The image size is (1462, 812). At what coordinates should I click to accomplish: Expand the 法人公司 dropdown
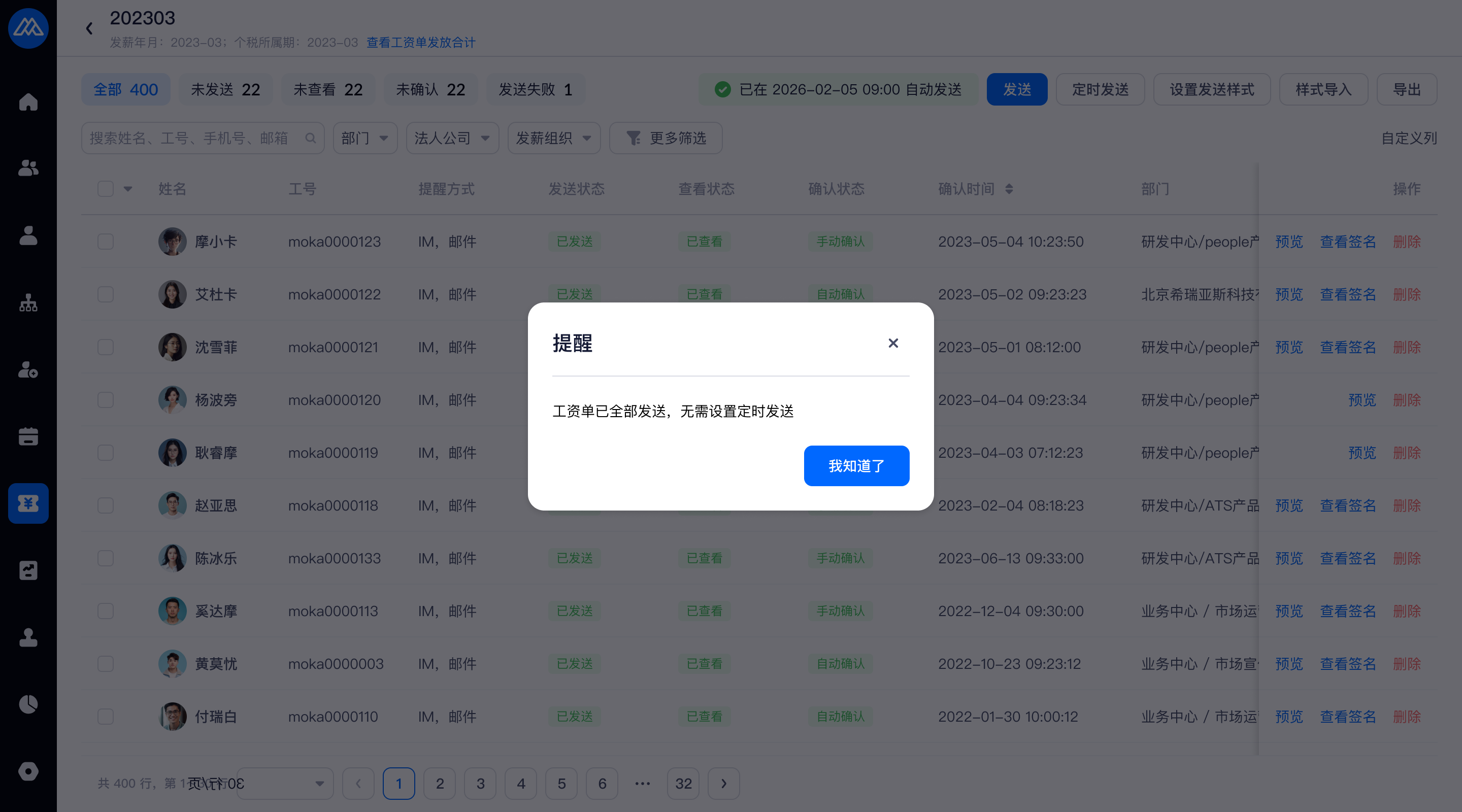point(452,138)
